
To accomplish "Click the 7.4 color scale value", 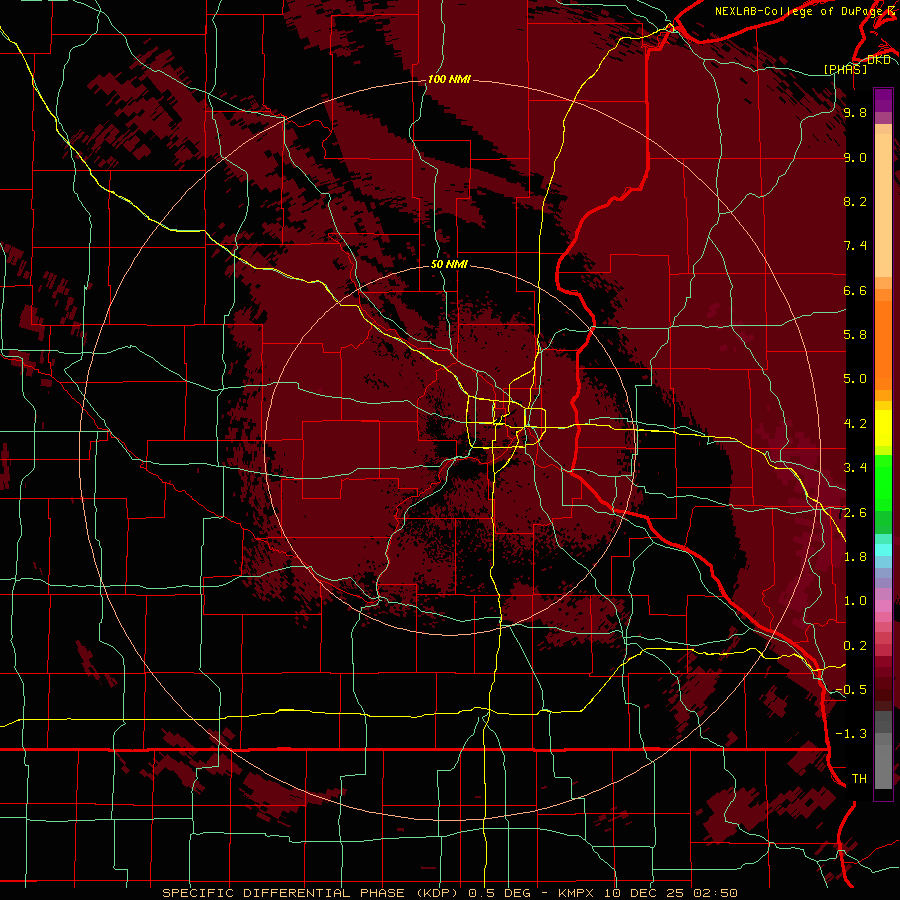I will click(855, 246).
